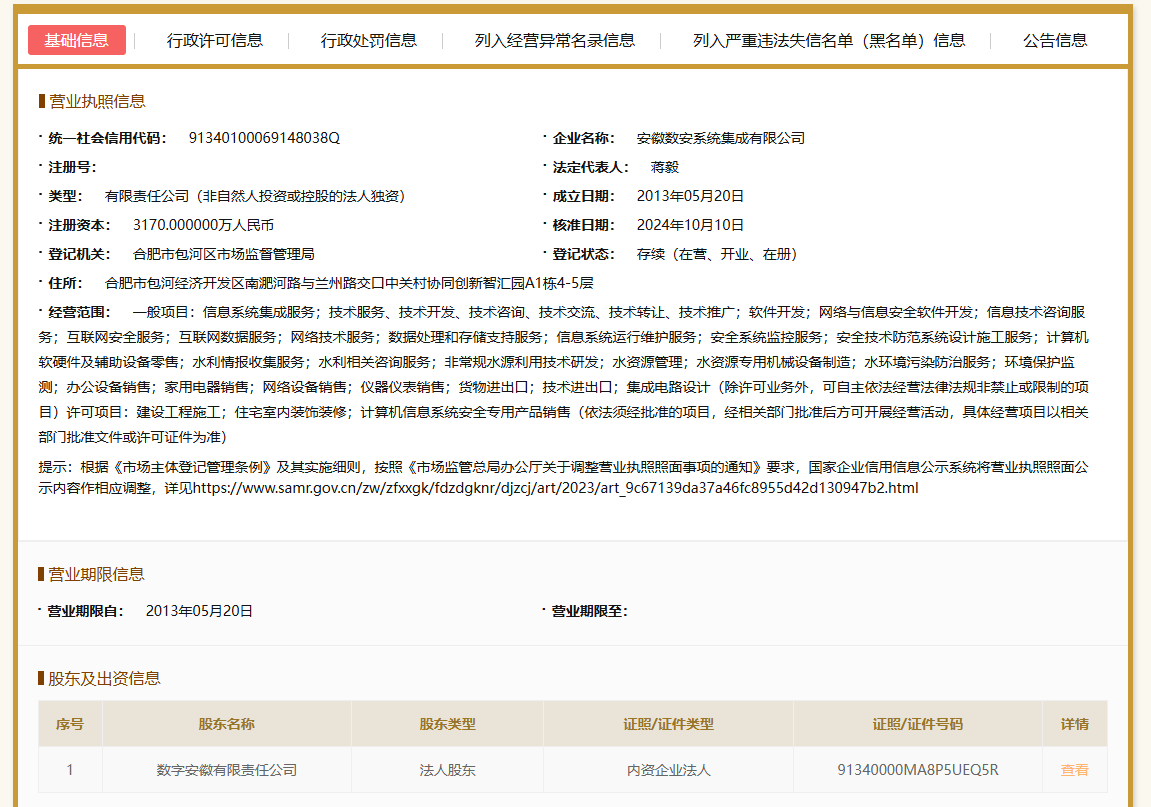The height and width of the screenshot is (807, 1151).
Task: Click the 营业执照信息 section heading
Action: coord(97,101)
